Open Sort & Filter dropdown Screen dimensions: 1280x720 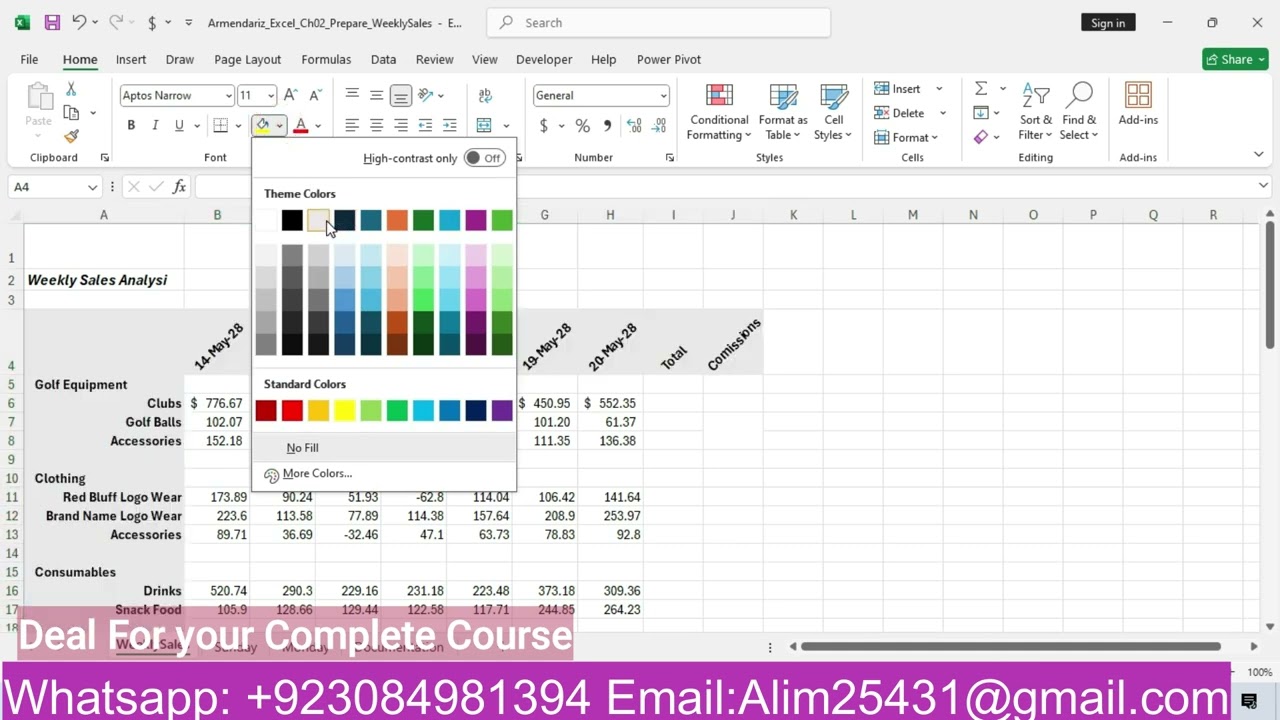pyautogui.click(x=1035, y=112)
